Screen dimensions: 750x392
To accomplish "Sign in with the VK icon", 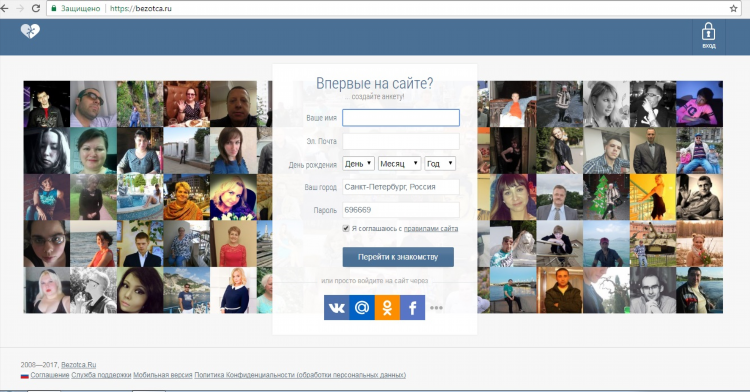I will (x=337, y=307).
